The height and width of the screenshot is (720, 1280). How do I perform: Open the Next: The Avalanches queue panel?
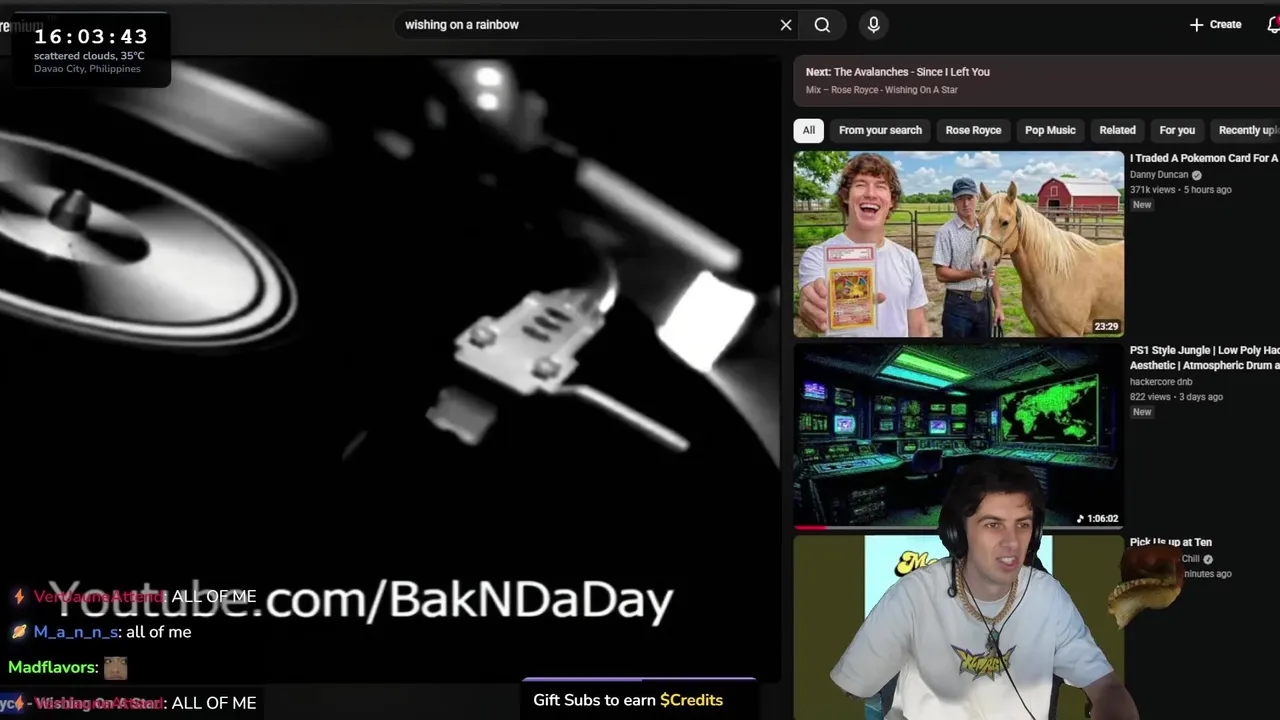pyautogui.click(x=1036, y=80)
